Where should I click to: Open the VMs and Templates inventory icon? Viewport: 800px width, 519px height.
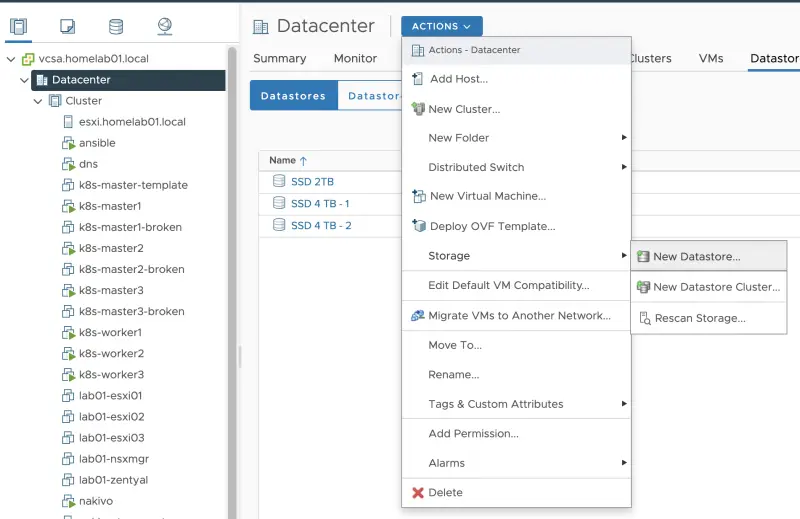[x=67, y=26]
